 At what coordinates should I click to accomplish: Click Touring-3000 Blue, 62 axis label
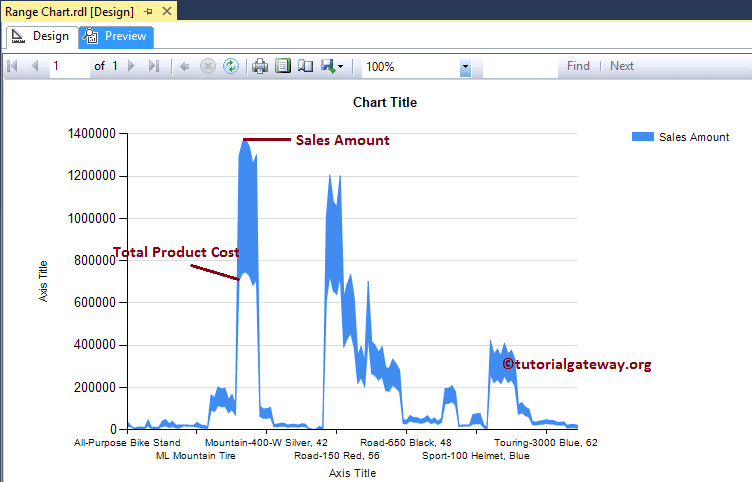(546, 443)
